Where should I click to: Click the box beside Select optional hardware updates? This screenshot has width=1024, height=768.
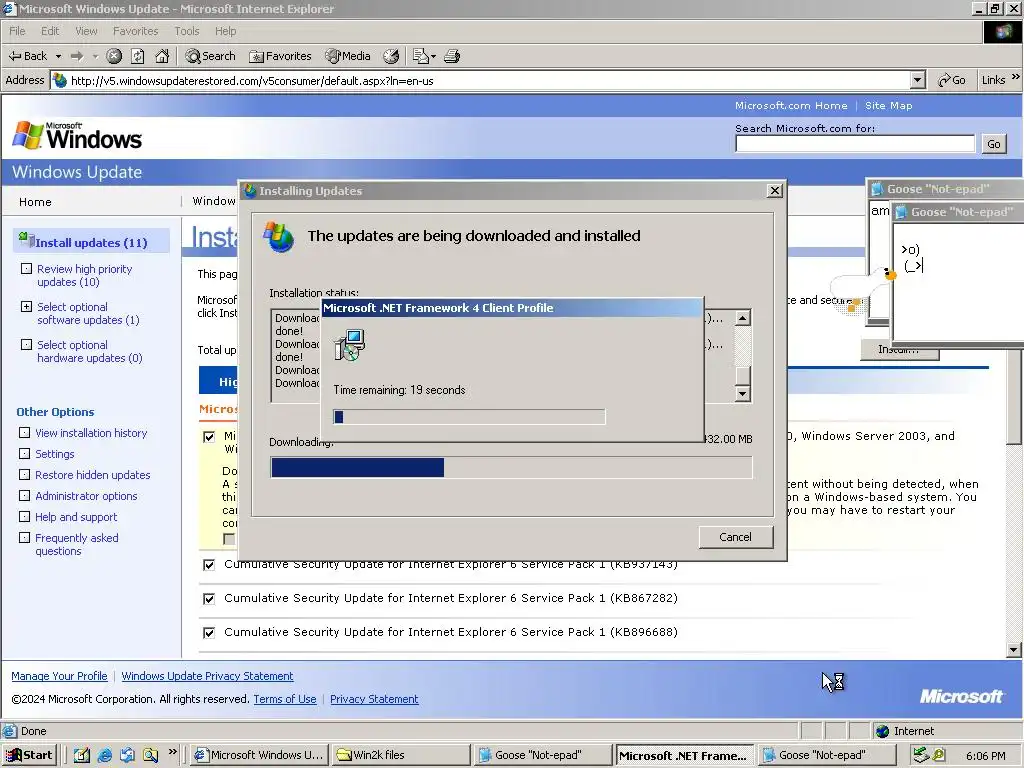pyautogui.click(x=26, y=344)
